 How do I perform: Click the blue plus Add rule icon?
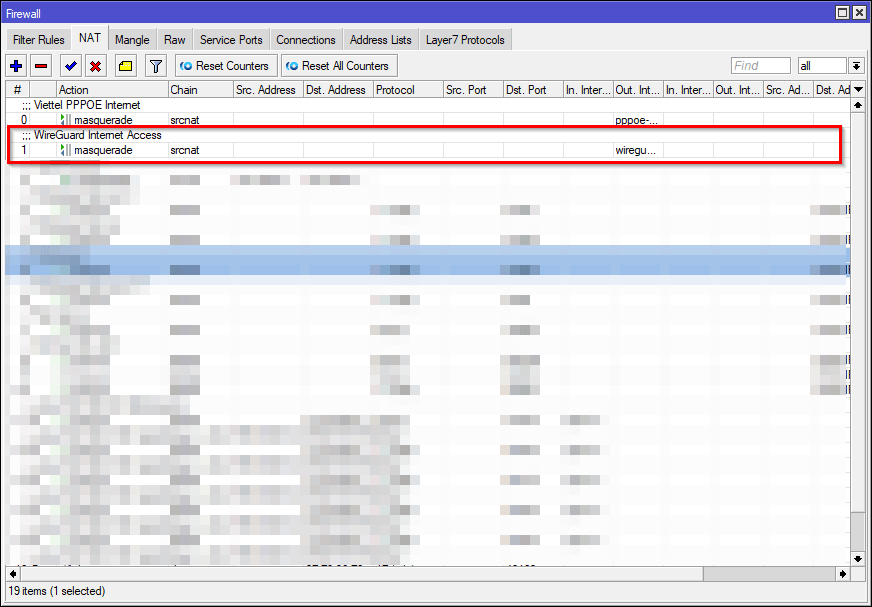16,66
